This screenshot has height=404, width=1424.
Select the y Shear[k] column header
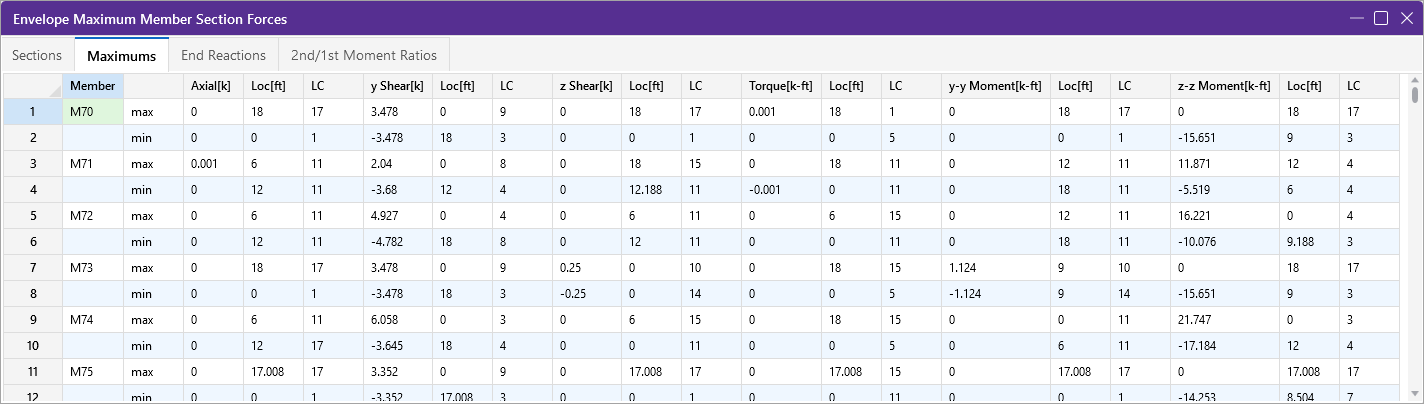coord(396,86)
